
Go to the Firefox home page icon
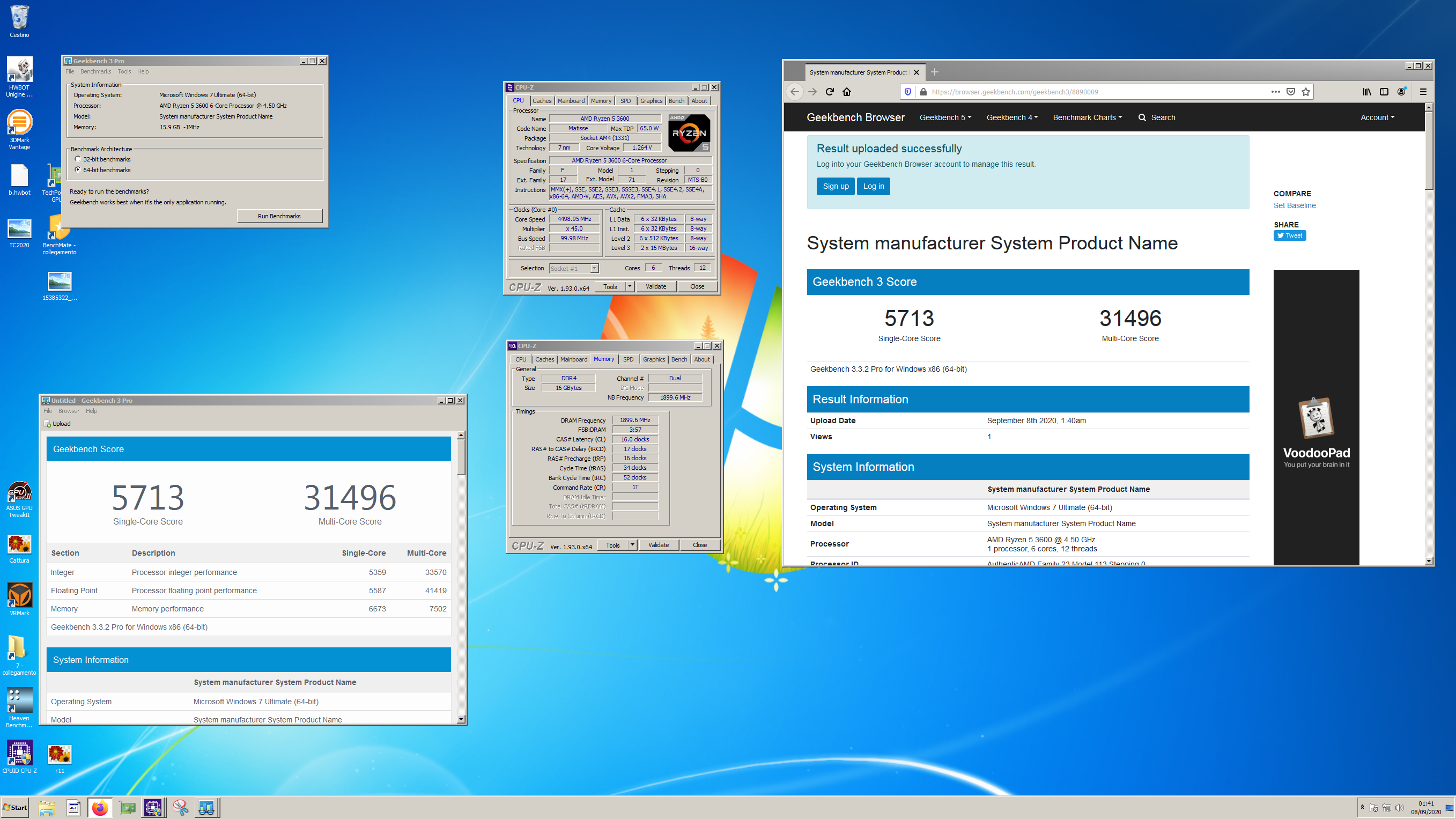click(847, 92)
